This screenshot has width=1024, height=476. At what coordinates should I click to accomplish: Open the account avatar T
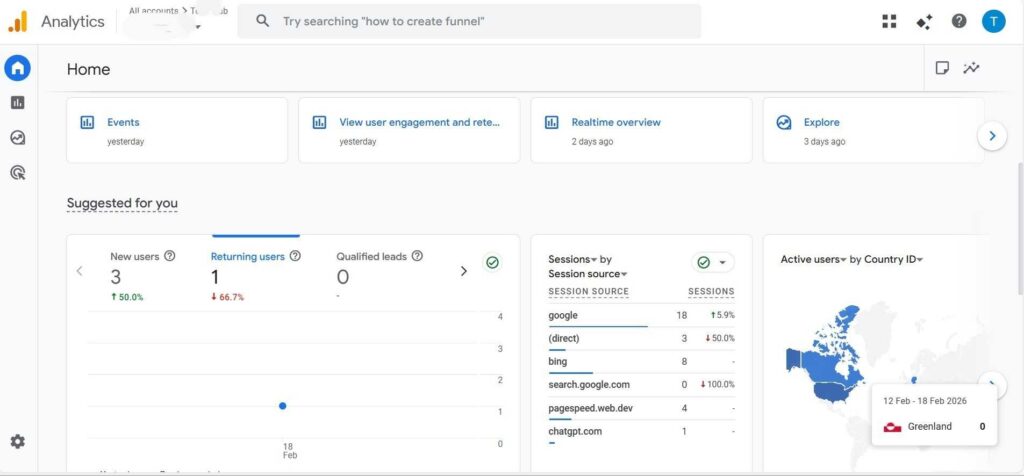pos(993,21)
